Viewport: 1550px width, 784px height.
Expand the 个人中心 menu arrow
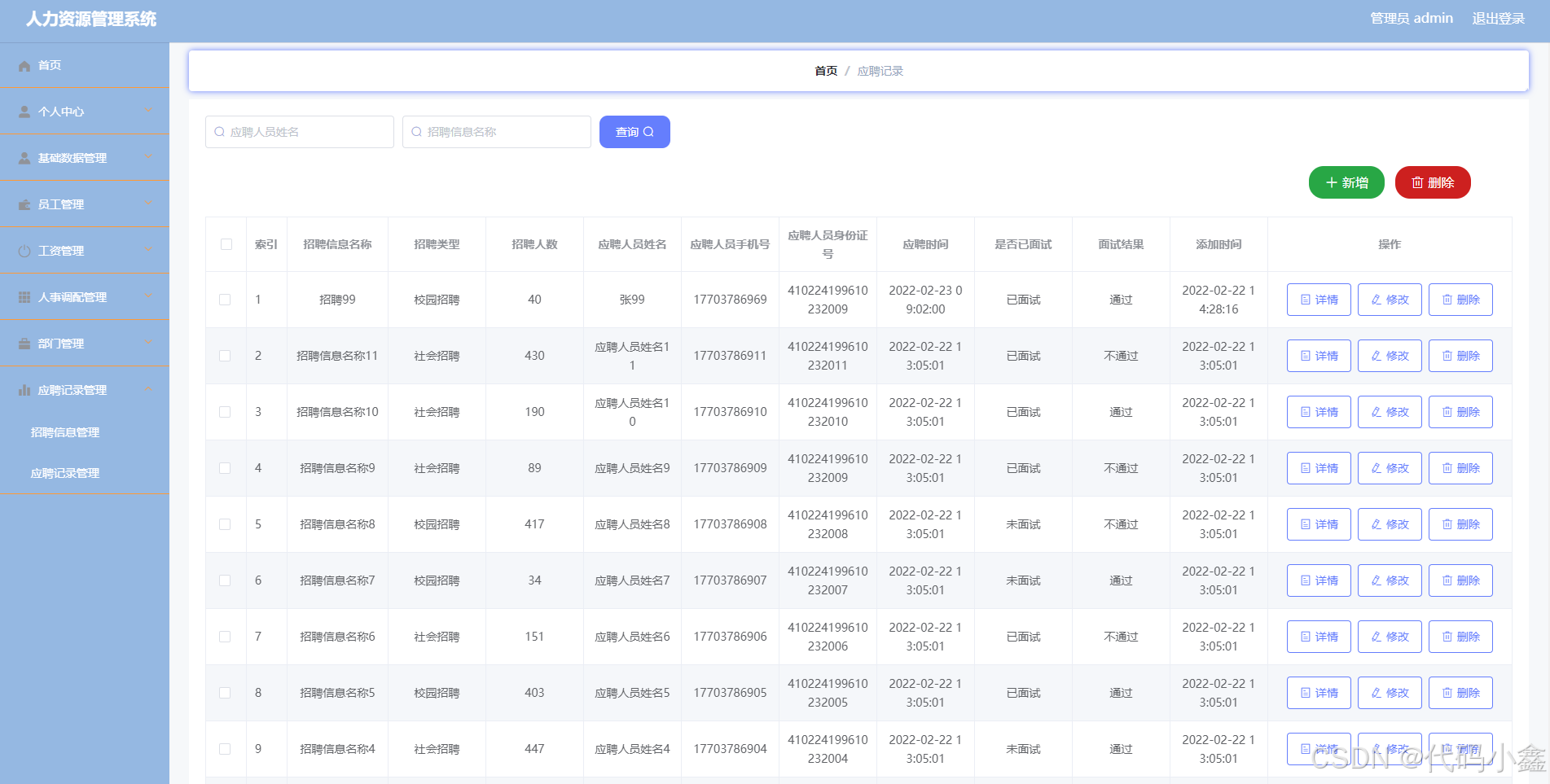[x=148, y=110]
